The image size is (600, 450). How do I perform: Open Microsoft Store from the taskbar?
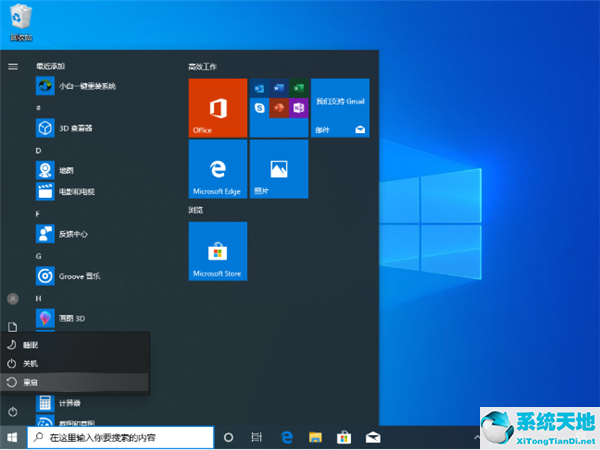pos(344,437)
